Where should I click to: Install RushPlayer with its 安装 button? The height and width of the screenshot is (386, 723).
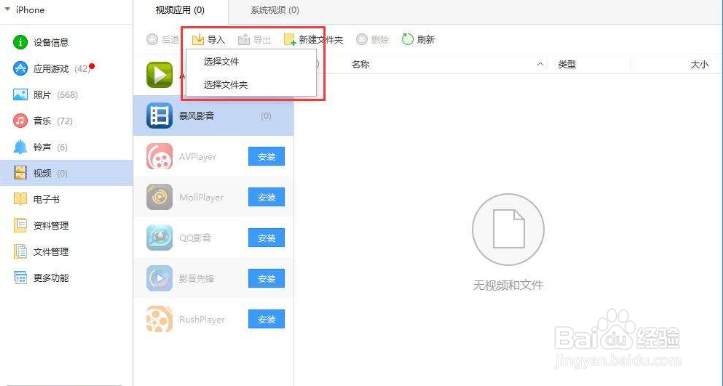click(267, 319)
